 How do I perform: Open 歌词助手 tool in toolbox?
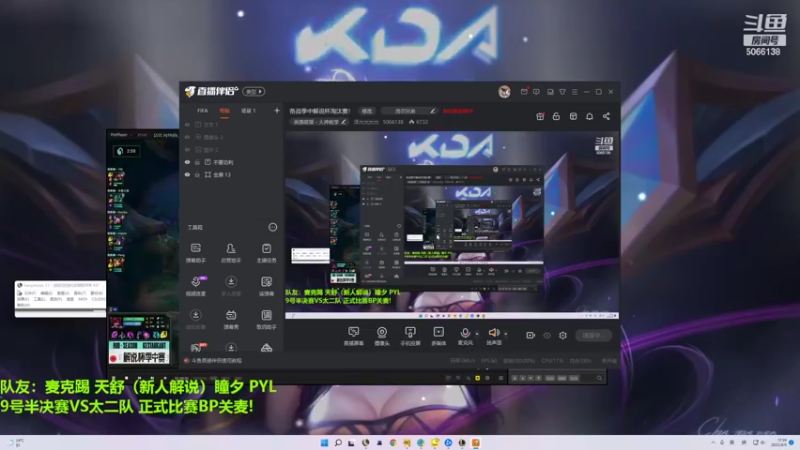coord(266,319)
